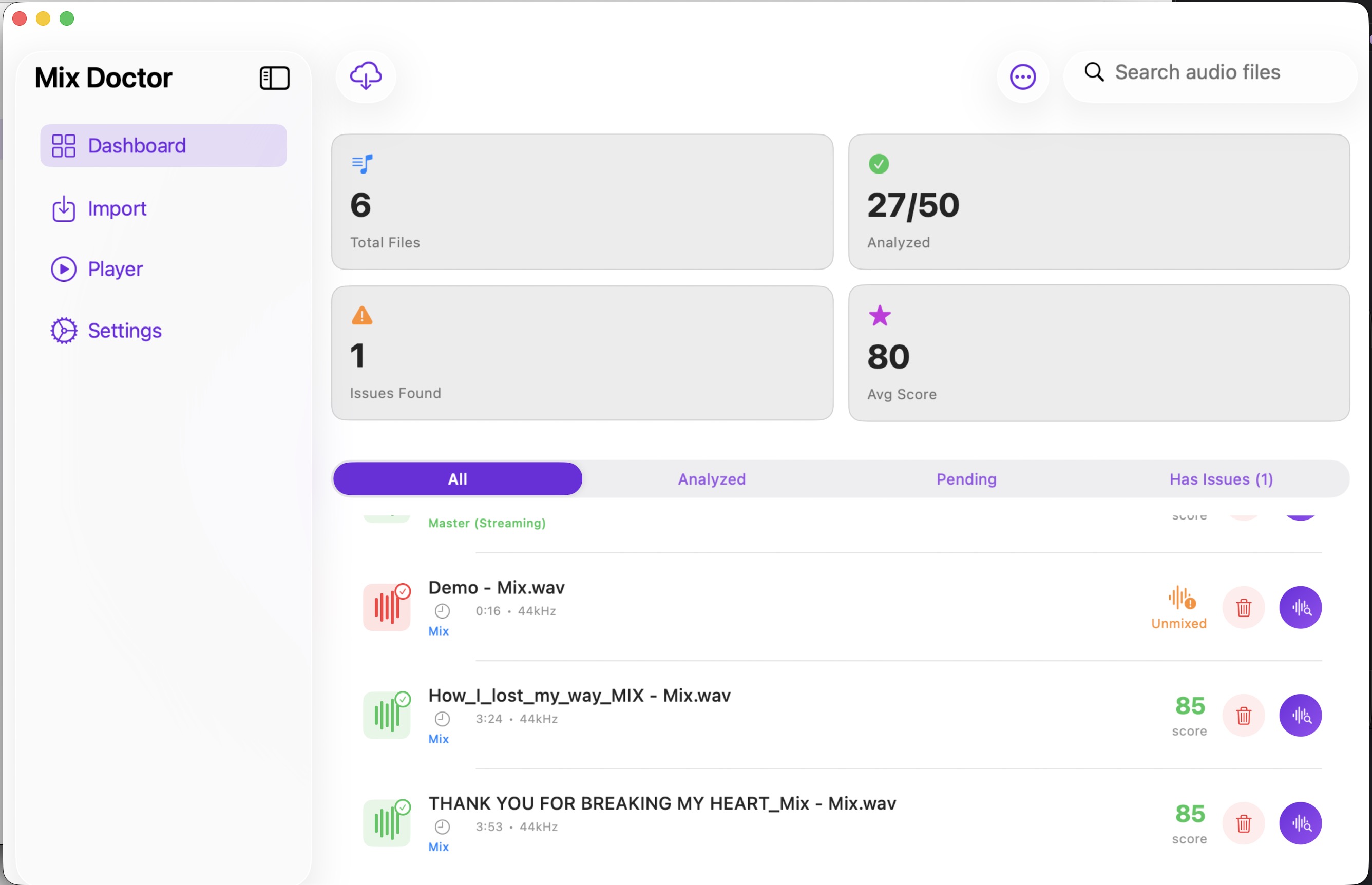
Task: Open the cloud import icon in the toolbar
Action: pyautogui.click(x=366, y=76)
